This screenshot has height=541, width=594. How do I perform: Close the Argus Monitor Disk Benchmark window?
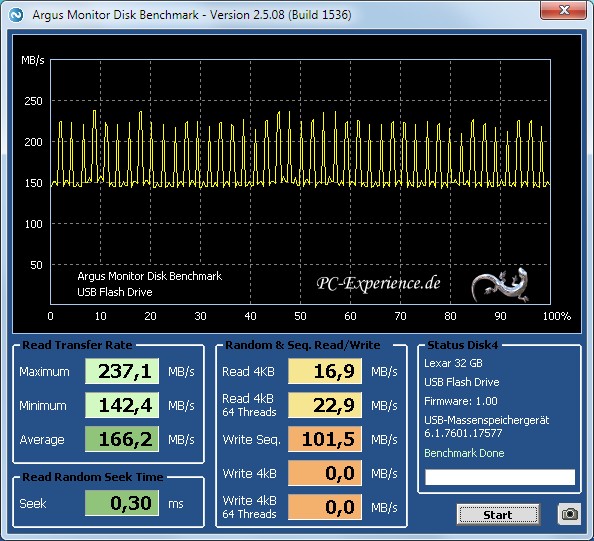click(565, 10)
